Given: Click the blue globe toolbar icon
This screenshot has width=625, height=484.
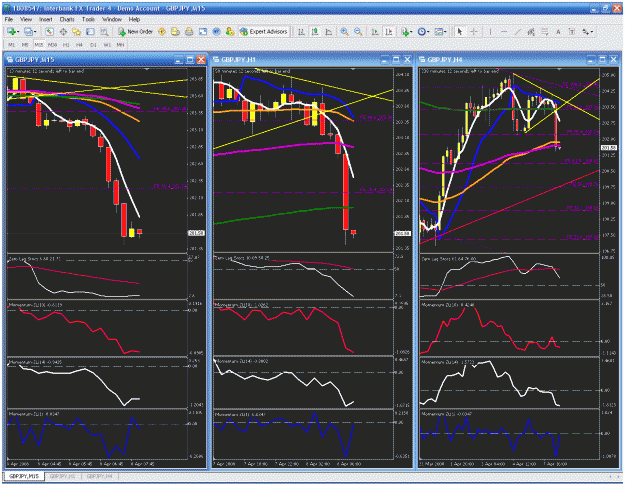Looking at the screenshot, I should coord(216,31).
